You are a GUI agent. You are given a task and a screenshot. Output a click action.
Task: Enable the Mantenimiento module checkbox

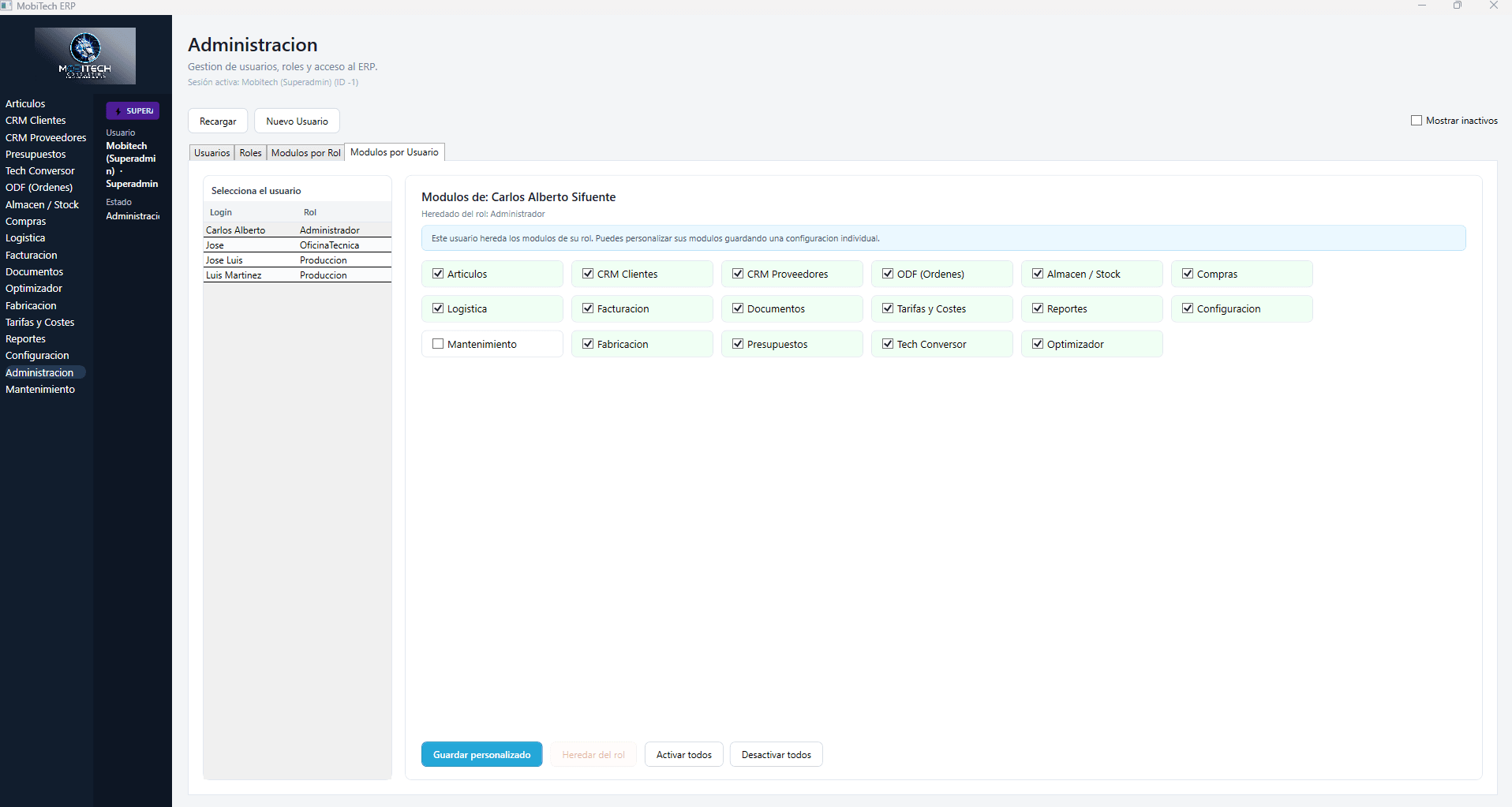(438, 344)
